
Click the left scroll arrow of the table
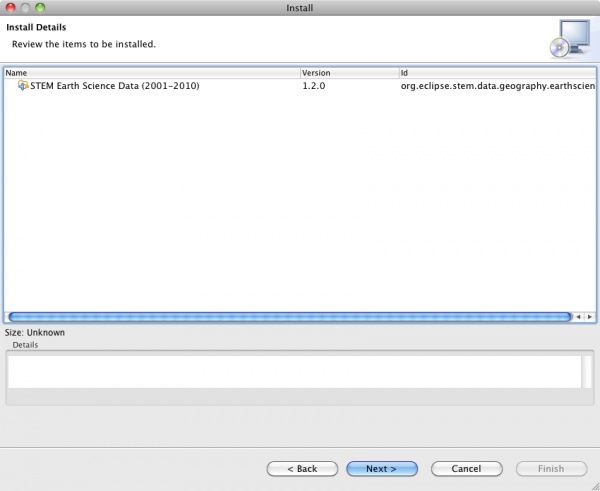pyautogui.click(x=577, y=316)
